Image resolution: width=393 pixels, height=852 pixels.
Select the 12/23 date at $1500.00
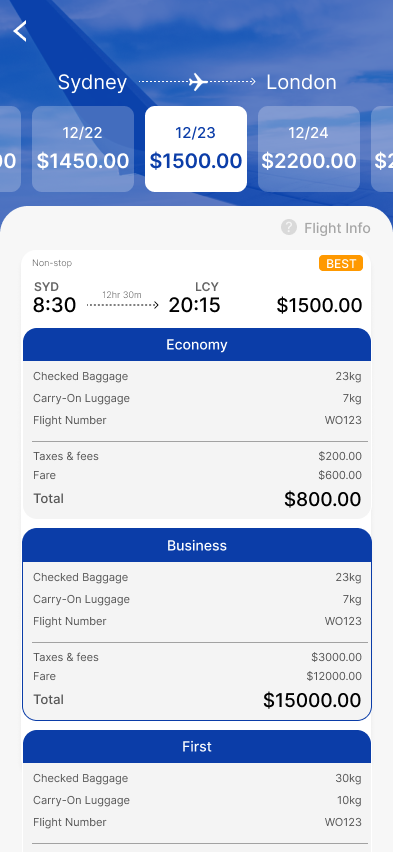[196, 149]
